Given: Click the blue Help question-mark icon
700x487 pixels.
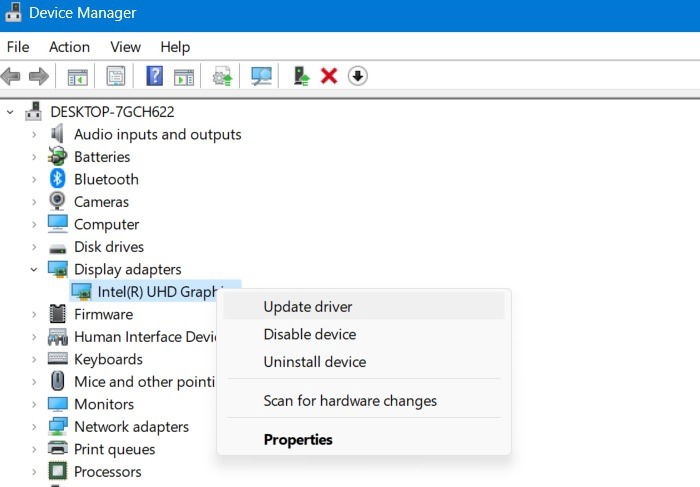Looking at the screenshot, I should [x=154, y=76].
